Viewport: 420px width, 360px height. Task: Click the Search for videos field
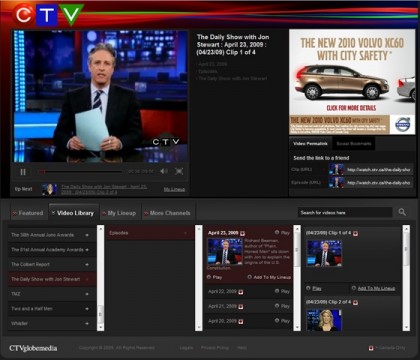tap(345, 212)
